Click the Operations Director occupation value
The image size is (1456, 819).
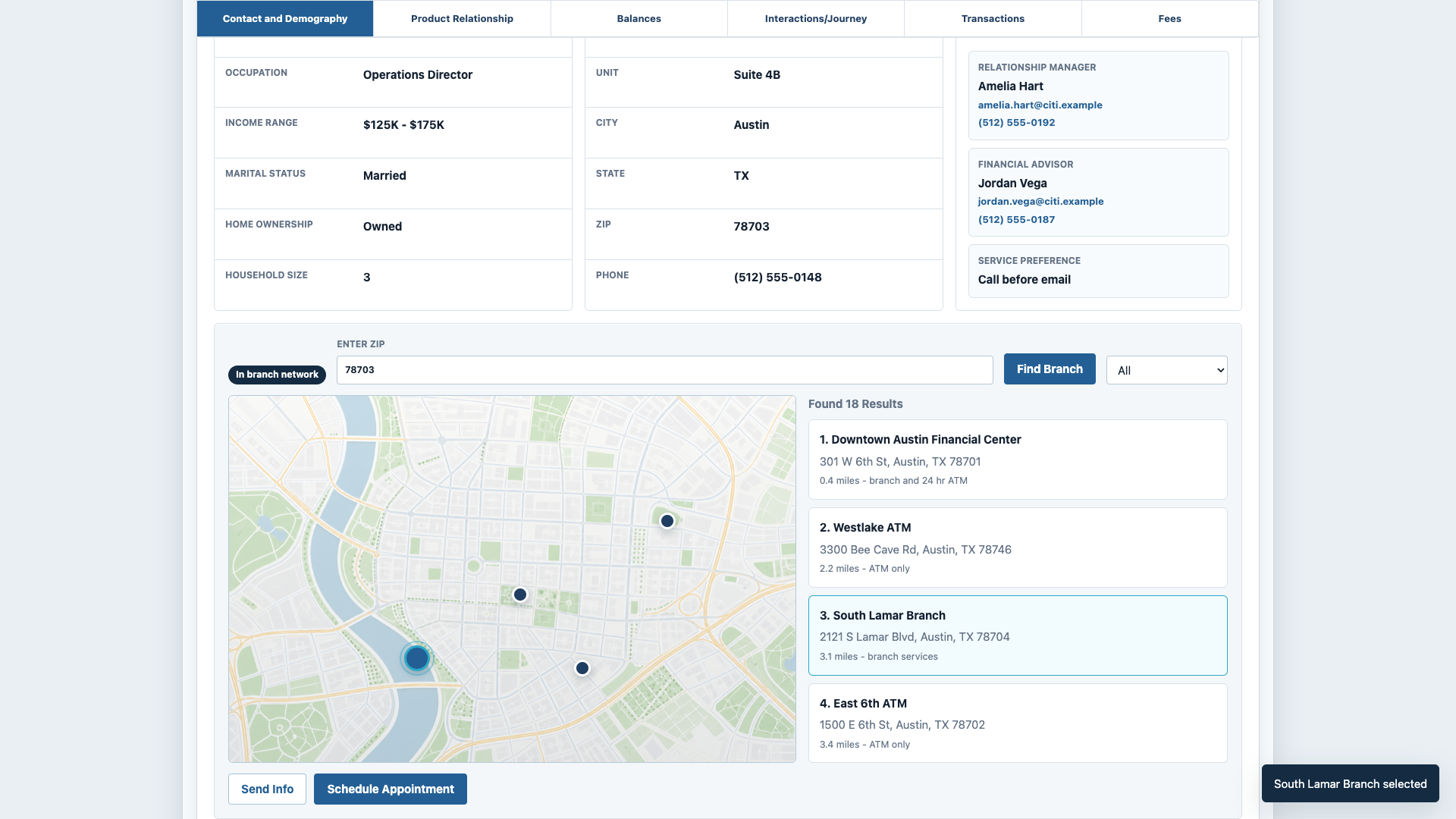click(417, 74)
